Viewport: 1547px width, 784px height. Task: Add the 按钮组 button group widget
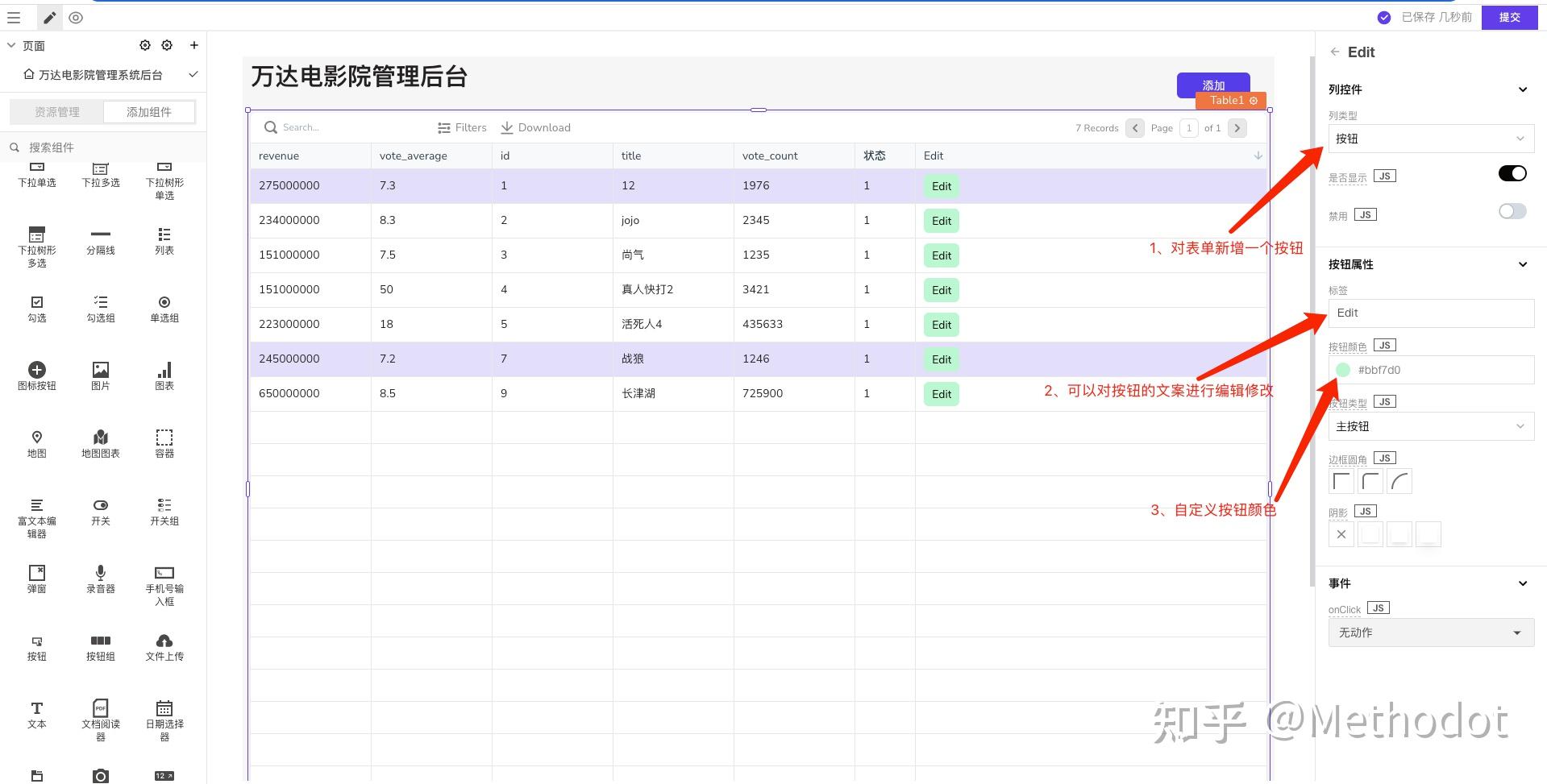click(101, 647)
